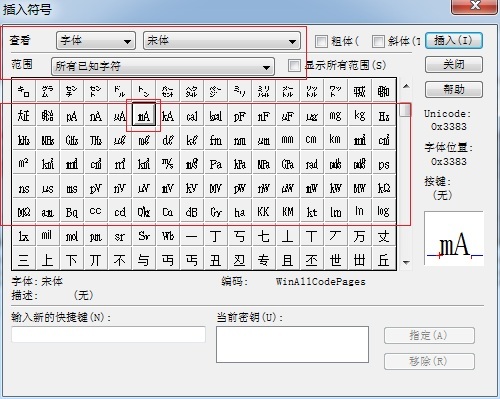500x399 pixels.
Task: Expand the 范围 所有已知字符 dropdown
Action: coord(163,66)
